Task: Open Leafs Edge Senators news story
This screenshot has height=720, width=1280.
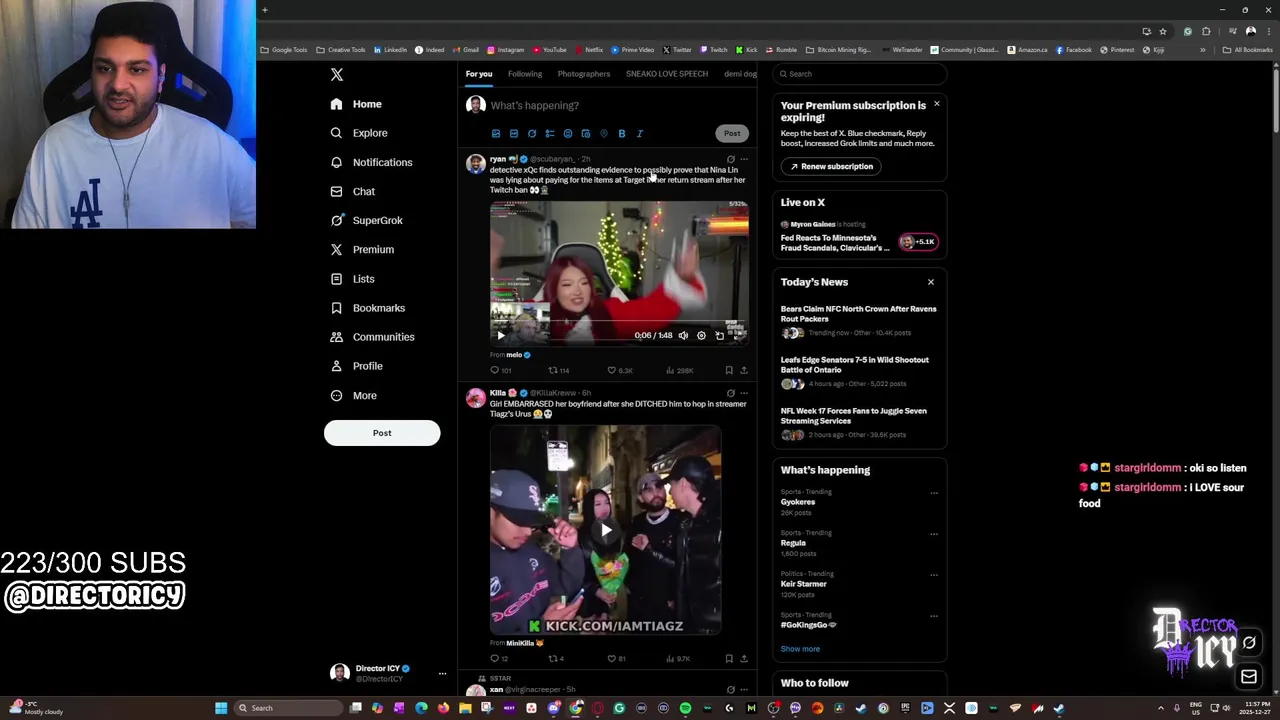Action: 855,365
